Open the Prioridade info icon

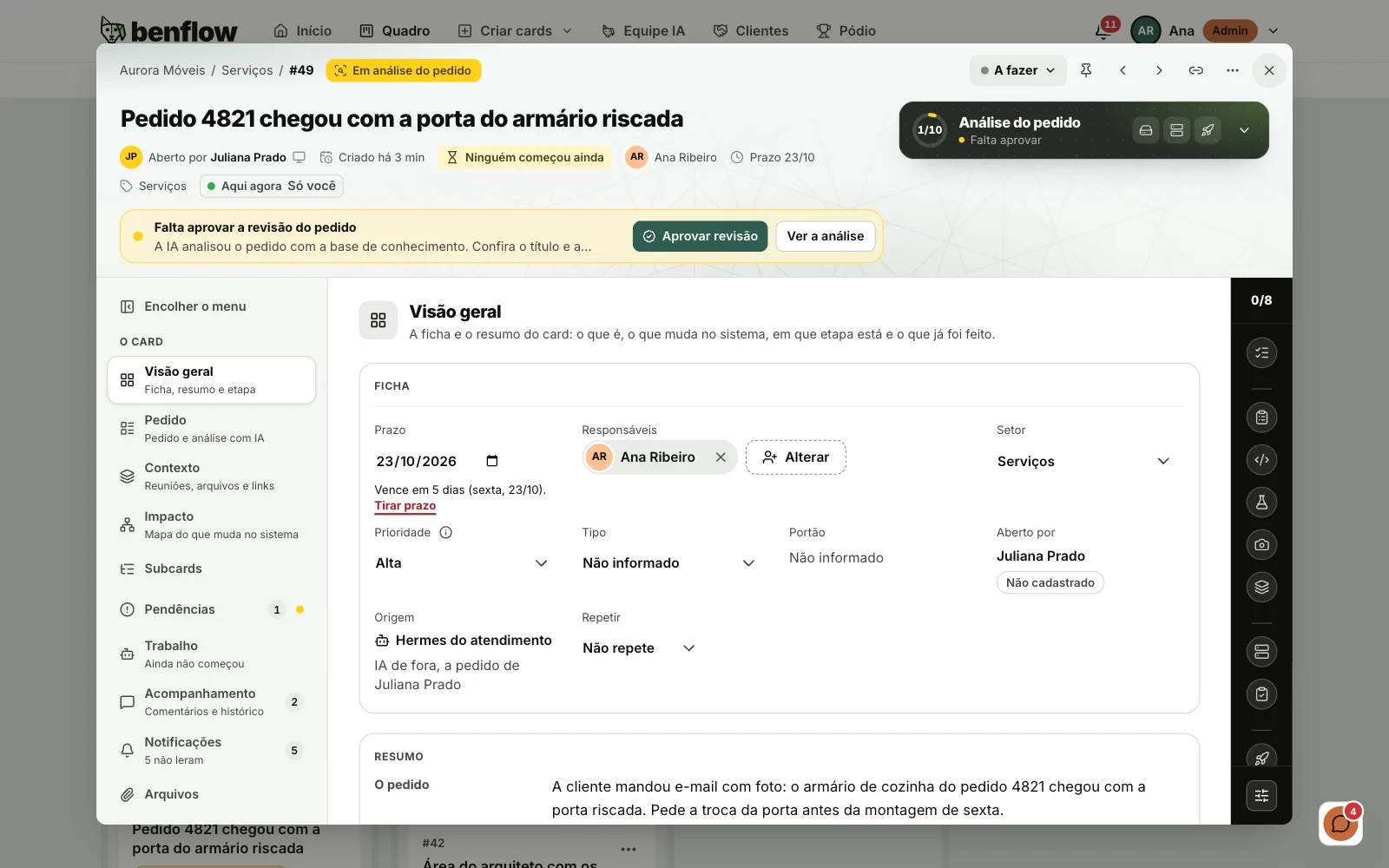pos(446,533)
